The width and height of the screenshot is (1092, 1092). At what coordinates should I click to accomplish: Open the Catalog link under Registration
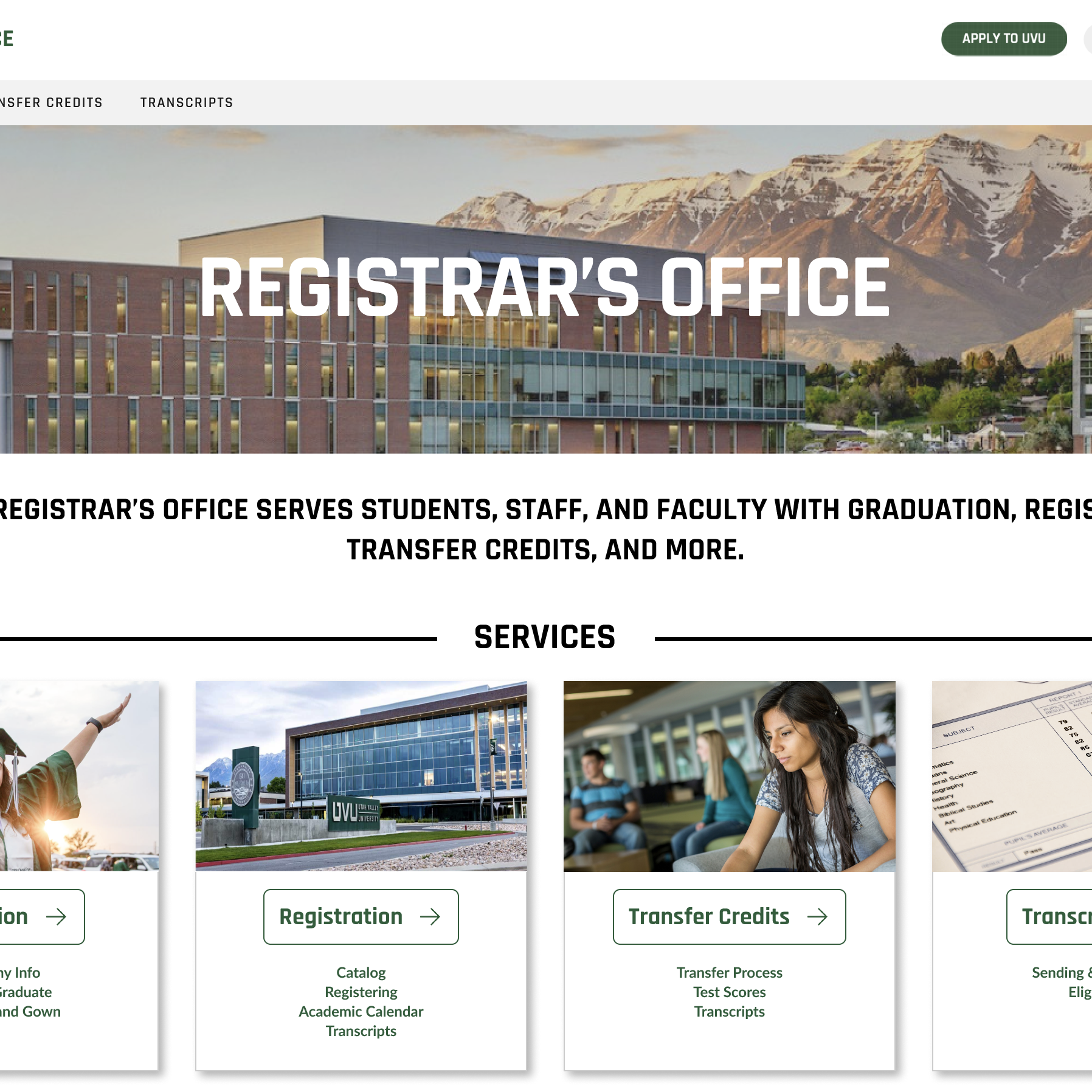(x=361, y=973)
